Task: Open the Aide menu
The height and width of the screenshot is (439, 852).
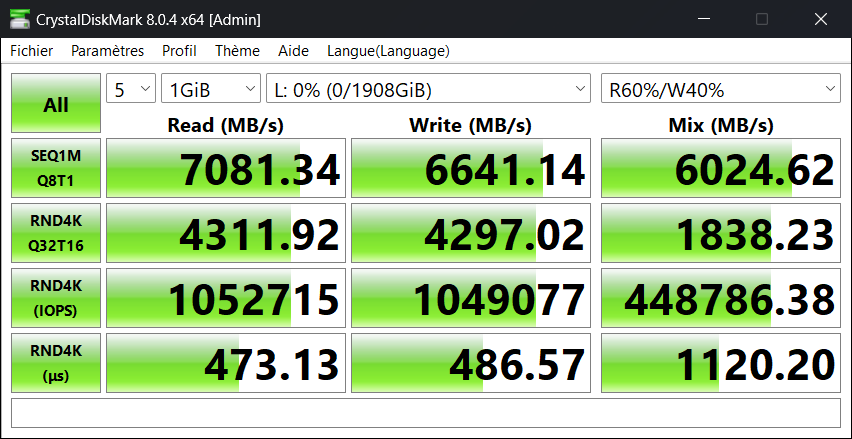Action: [293, 51]
